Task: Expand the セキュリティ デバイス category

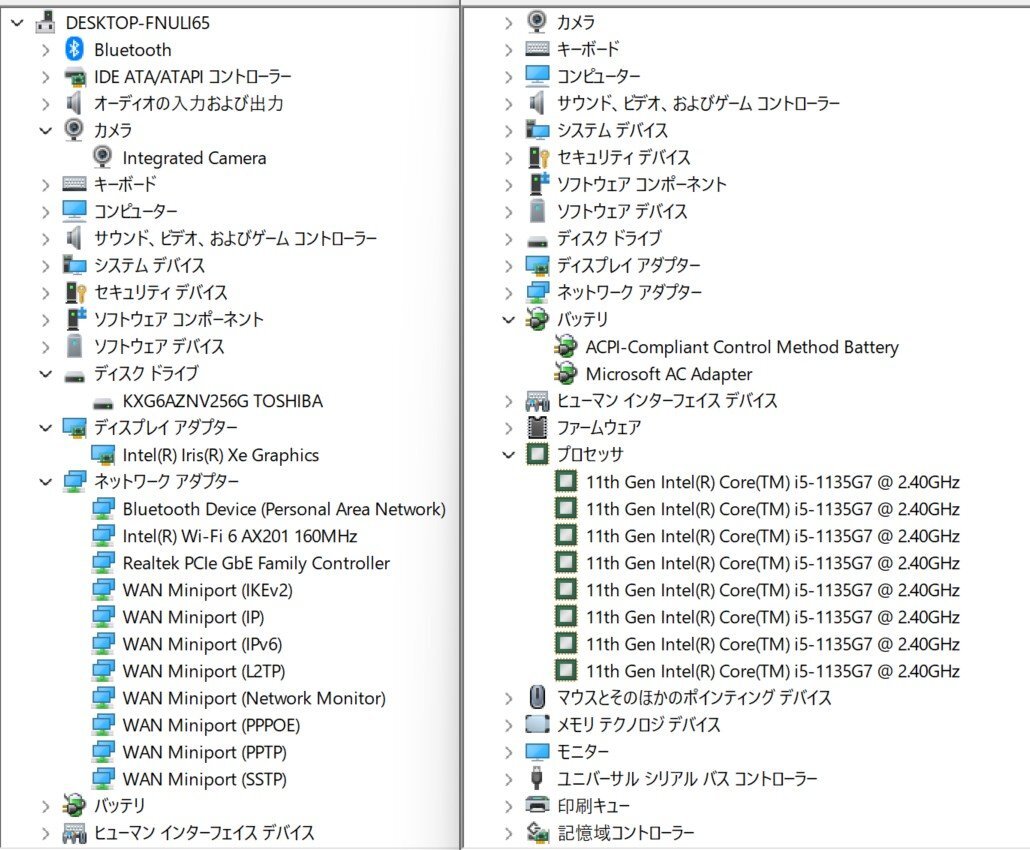Action: click(44, 292)
